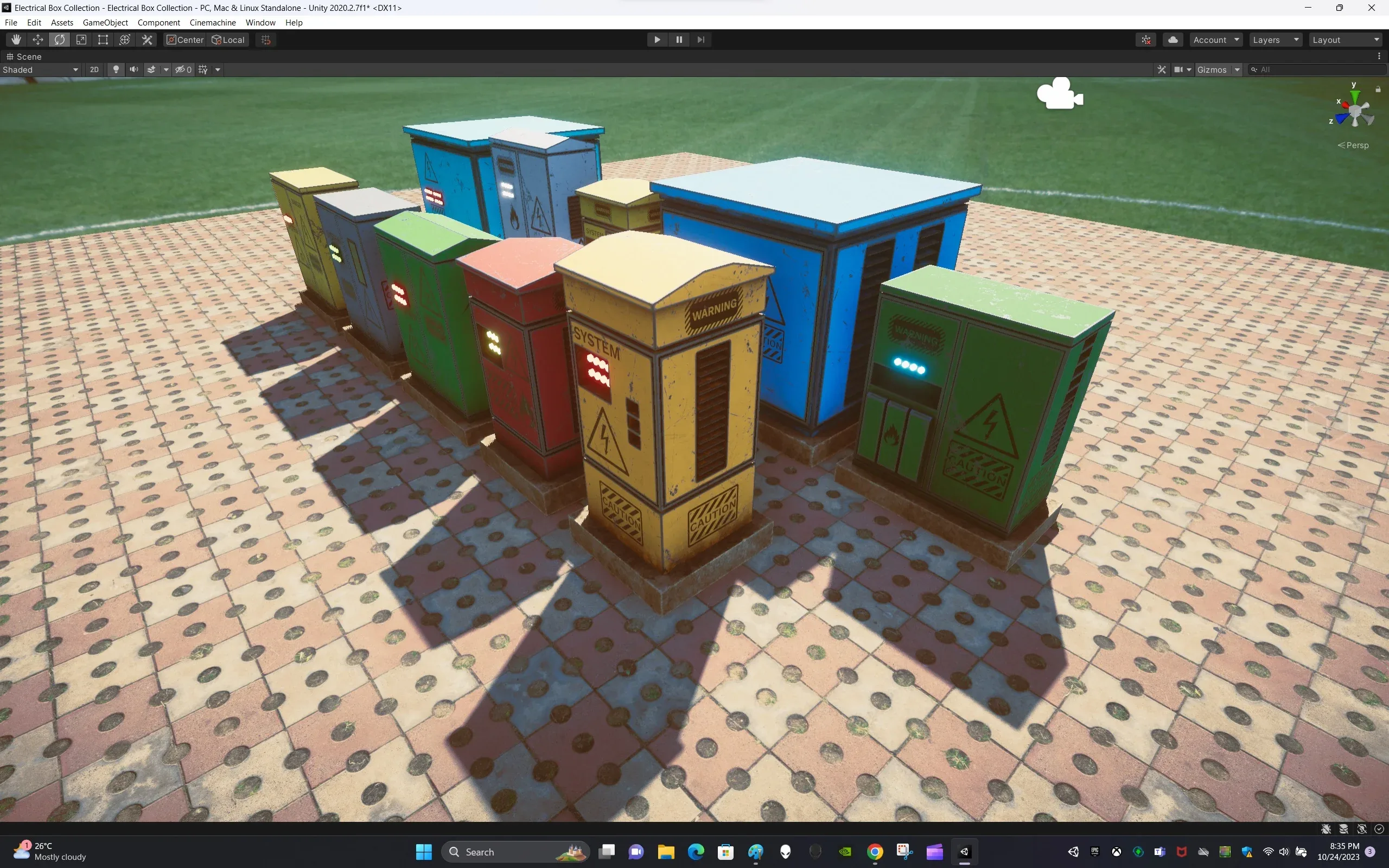Expand the grid settings dropdown arrow
This screenshot has height=868, width=1389.
[x=218, y=69]
